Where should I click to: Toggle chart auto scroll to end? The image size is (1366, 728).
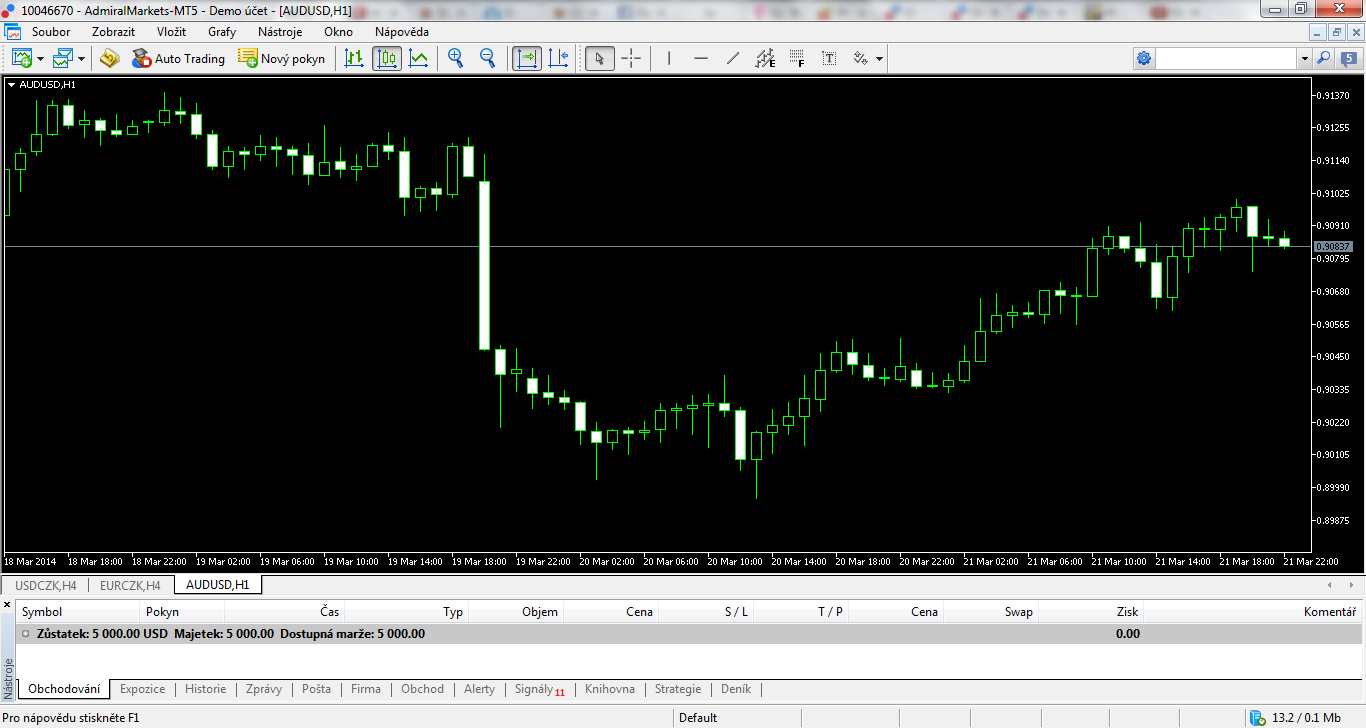(527, 58)
